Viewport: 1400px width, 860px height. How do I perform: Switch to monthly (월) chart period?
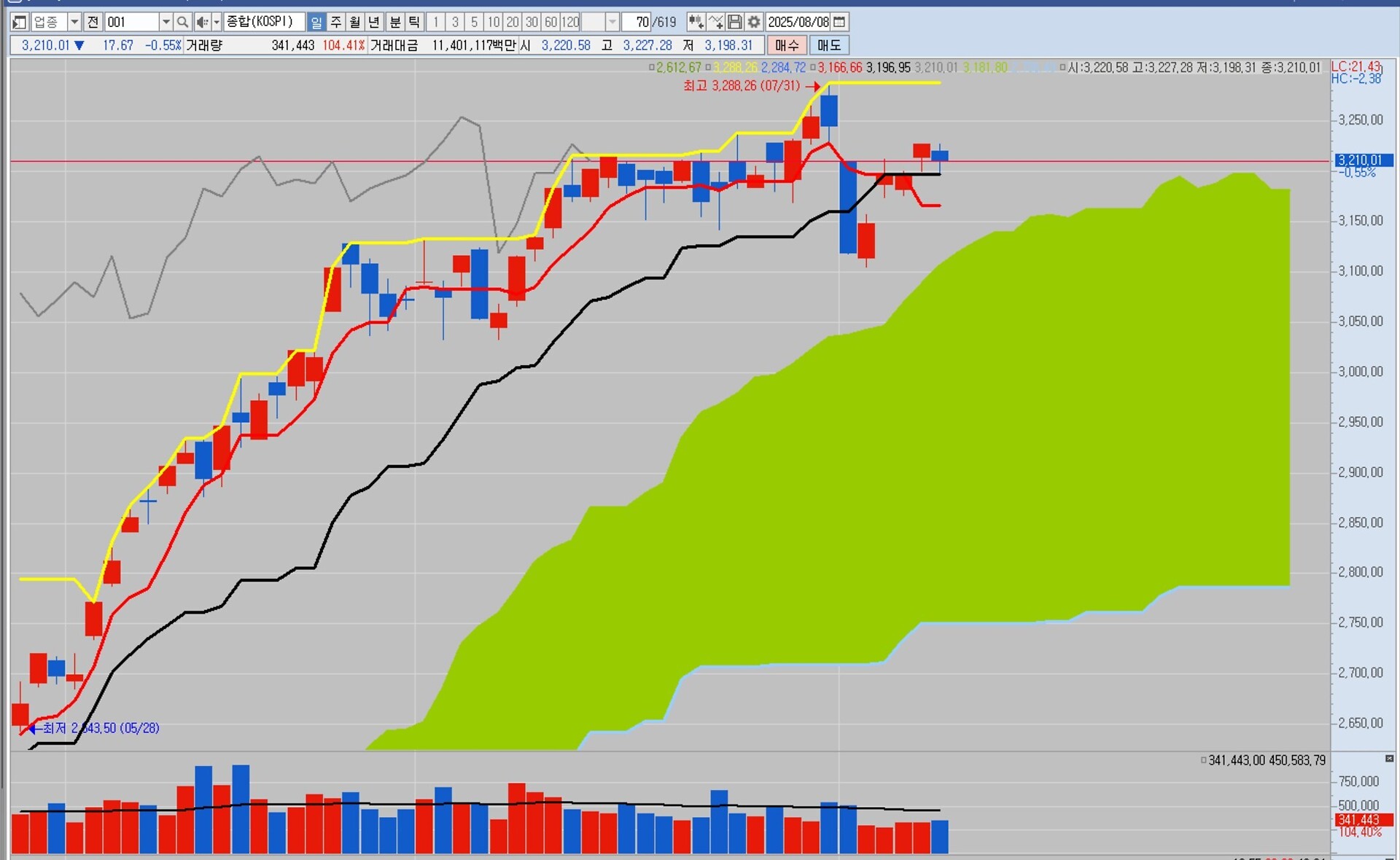pyautogui.click(x=355, y=22)
